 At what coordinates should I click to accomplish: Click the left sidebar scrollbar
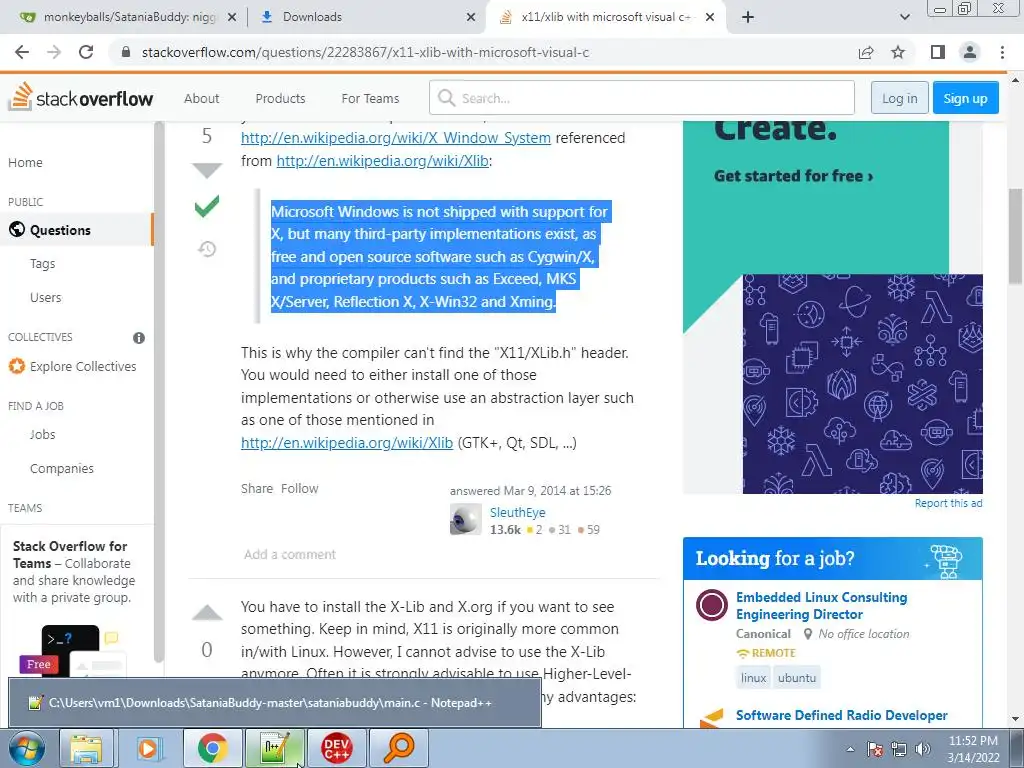pos(158,392)
